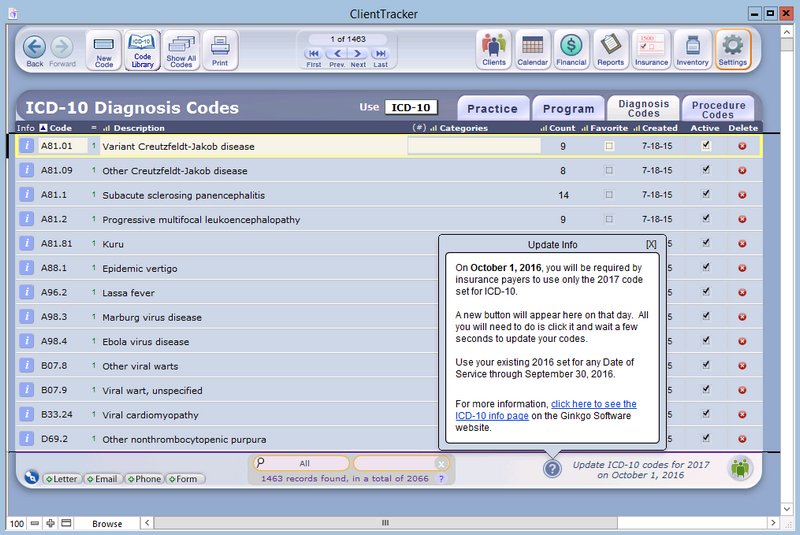The height and width of the screenshot is (535, 800).
Task: Close the Update Info popup
Action: point(651,244)
